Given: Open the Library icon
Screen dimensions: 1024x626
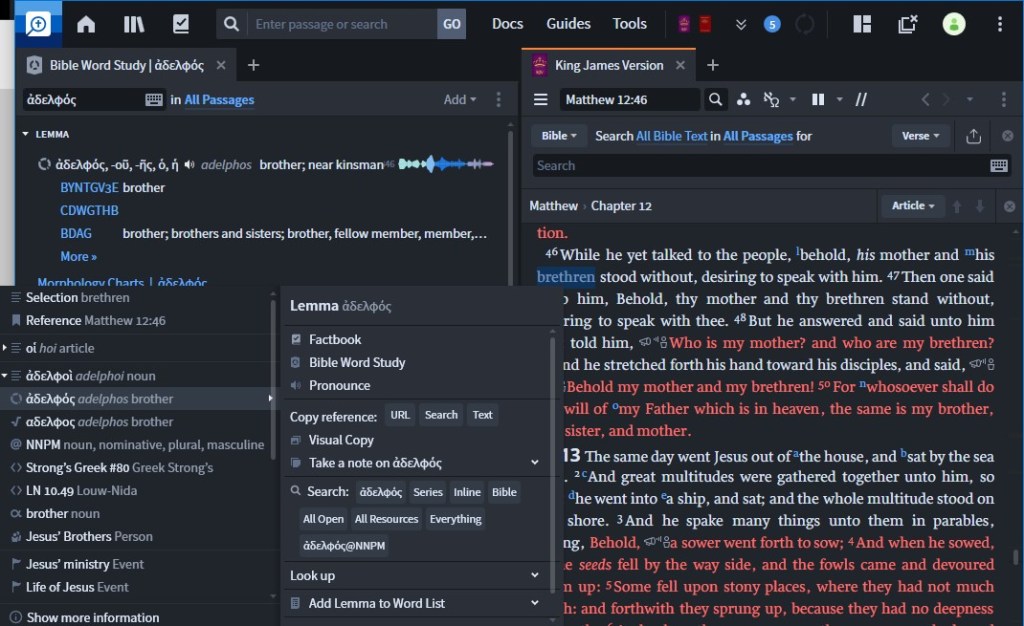Looking at the screenshot, I should 134,24.
